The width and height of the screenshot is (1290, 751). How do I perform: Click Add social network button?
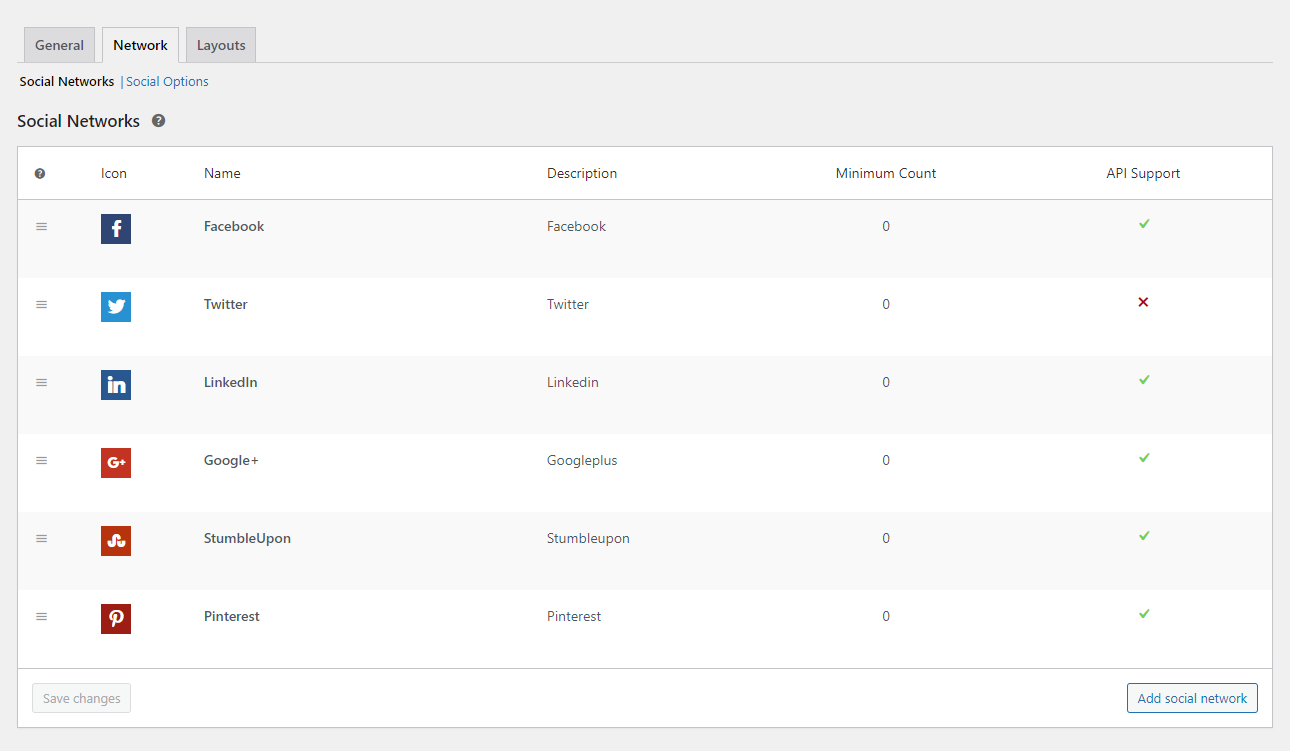(1192, 698)
